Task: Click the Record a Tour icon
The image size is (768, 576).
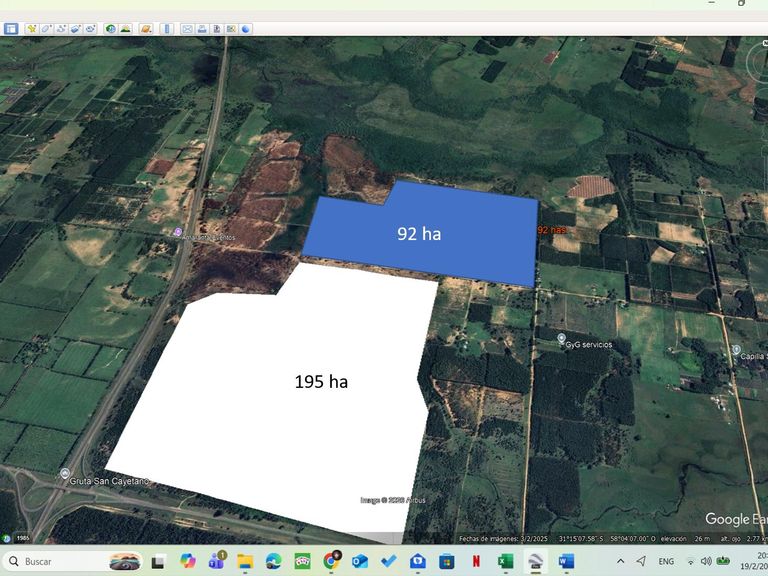Action: tap(91, 29)
